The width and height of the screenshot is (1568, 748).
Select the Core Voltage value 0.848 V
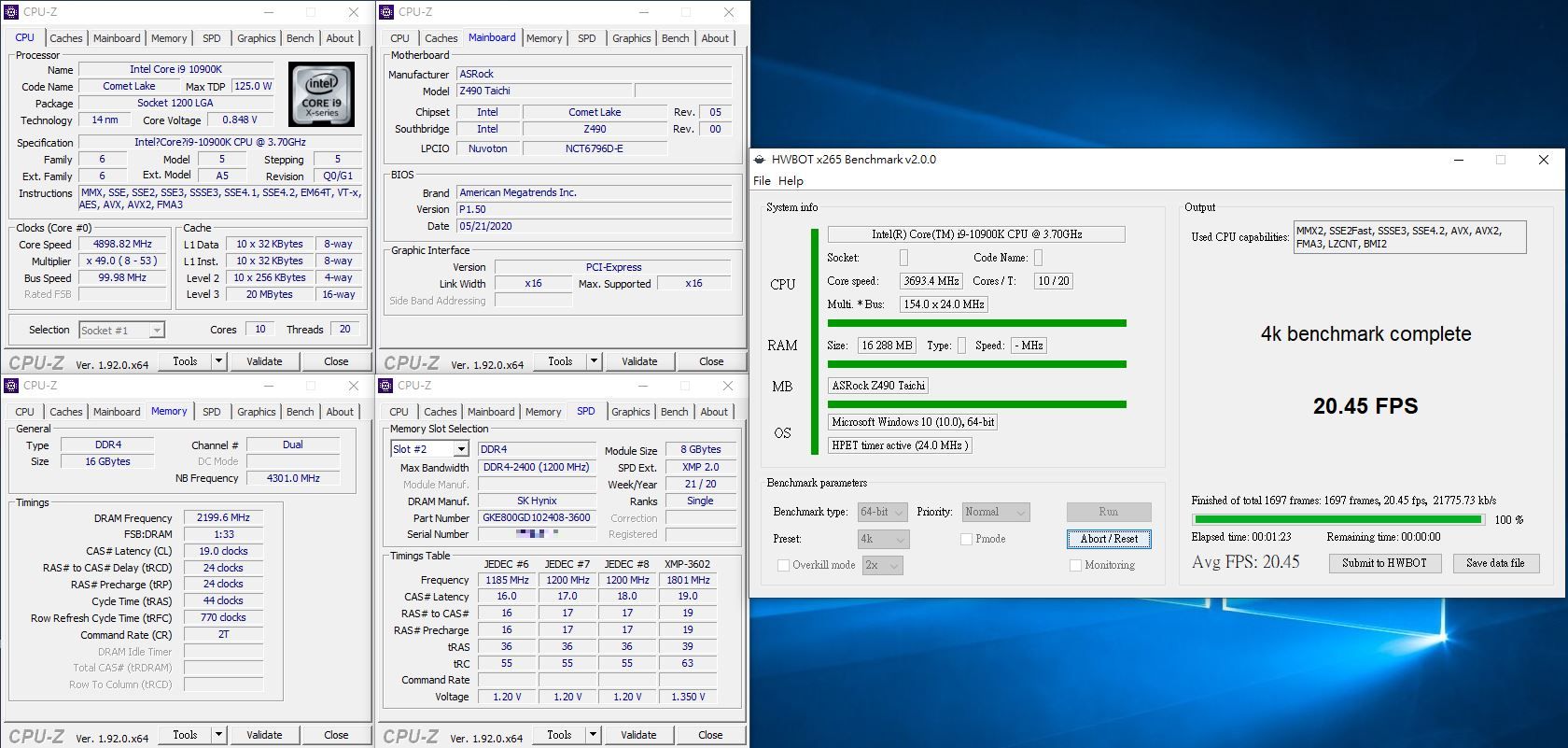click(x=240, y=120)
